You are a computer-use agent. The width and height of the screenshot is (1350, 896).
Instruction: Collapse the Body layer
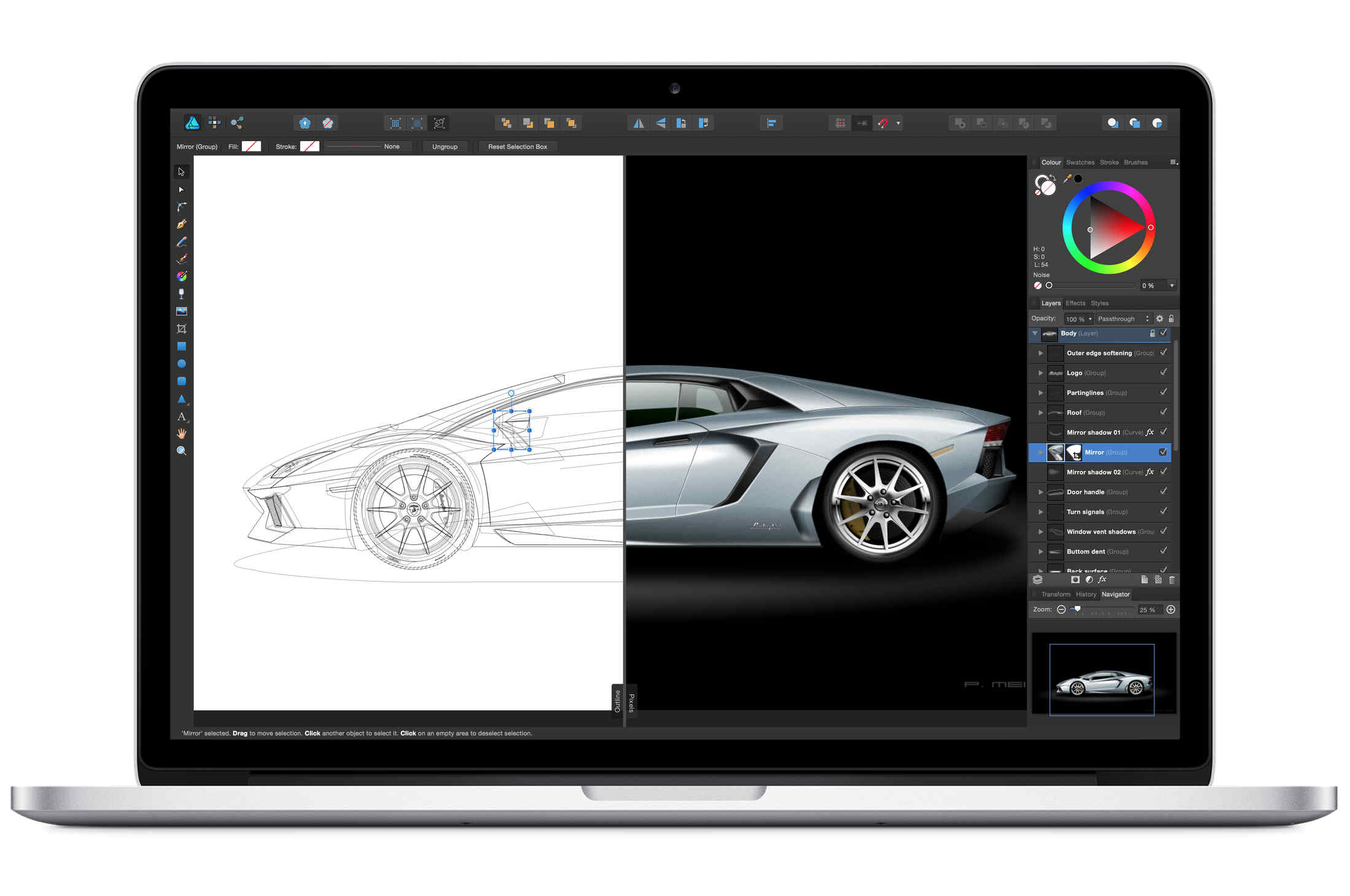[x=1035, y=334]
